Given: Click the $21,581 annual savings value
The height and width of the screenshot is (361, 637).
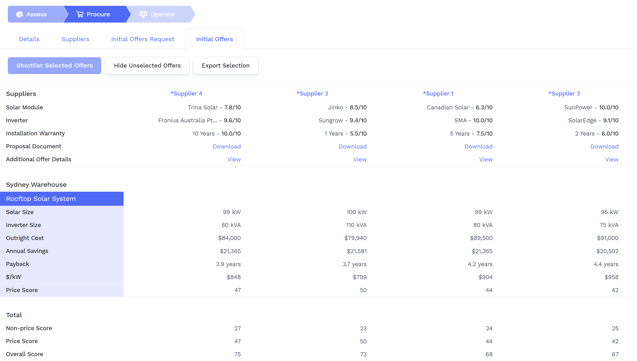Looking at the screenshot, I should pos(356,251).
